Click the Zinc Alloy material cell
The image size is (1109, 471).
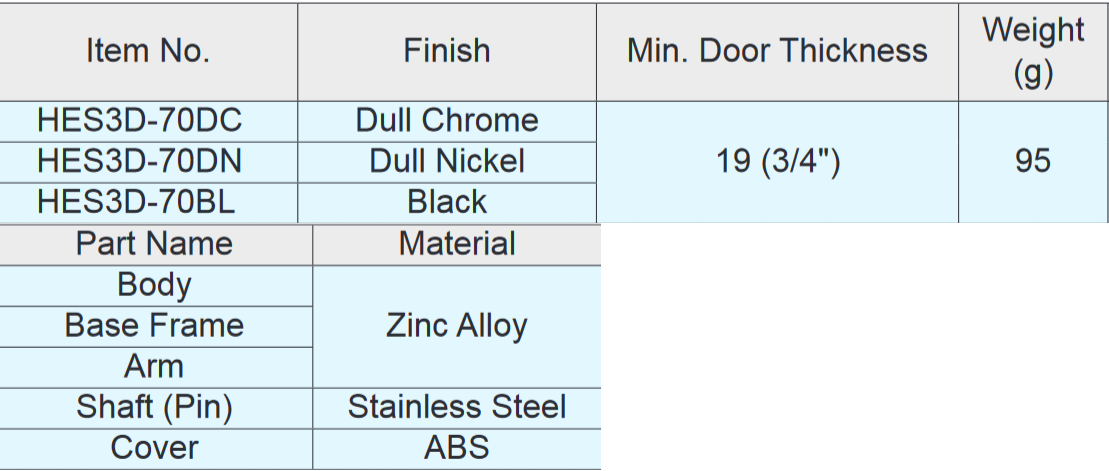457,326
